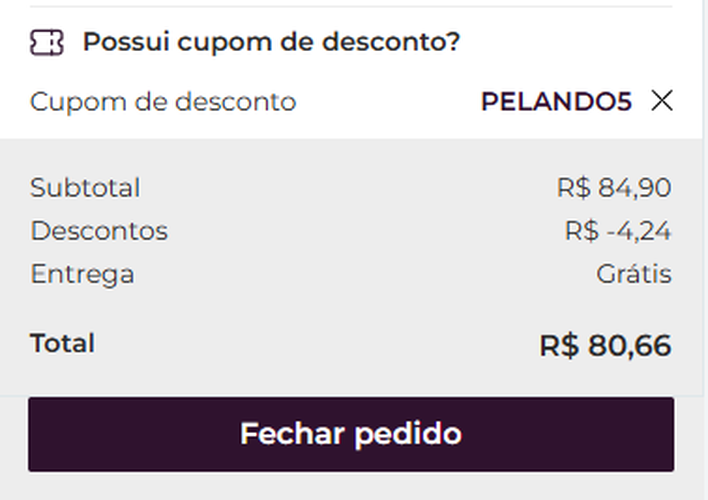708x500 pixels.
Task: Select the total amount R$ 80,66
Action: click(605, 346)
